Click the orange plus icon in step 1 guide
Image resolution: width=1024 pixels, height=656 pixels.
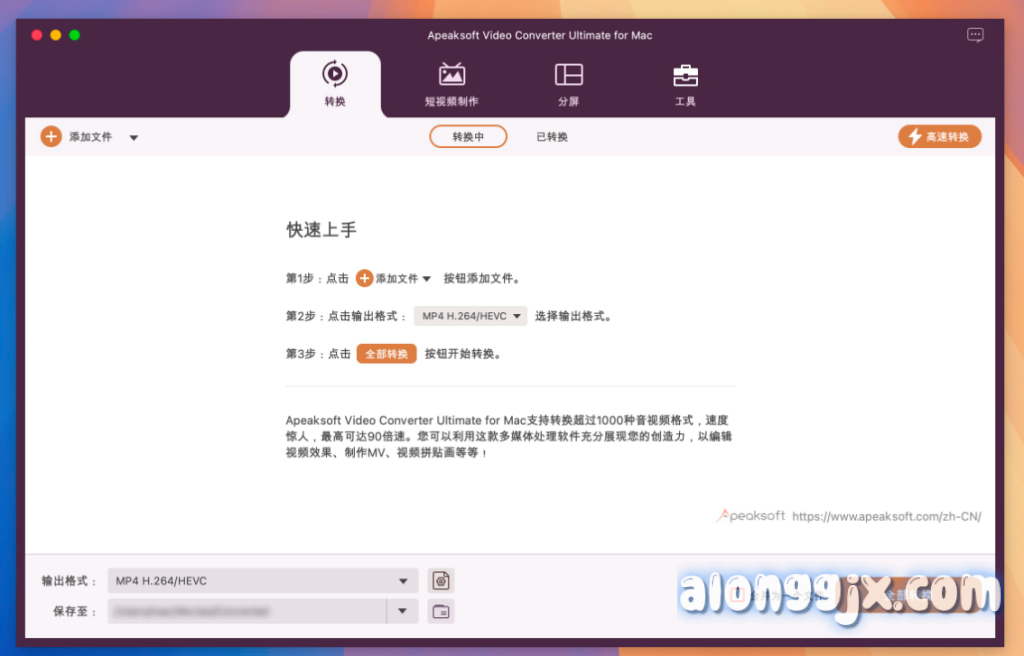[365, 278]
